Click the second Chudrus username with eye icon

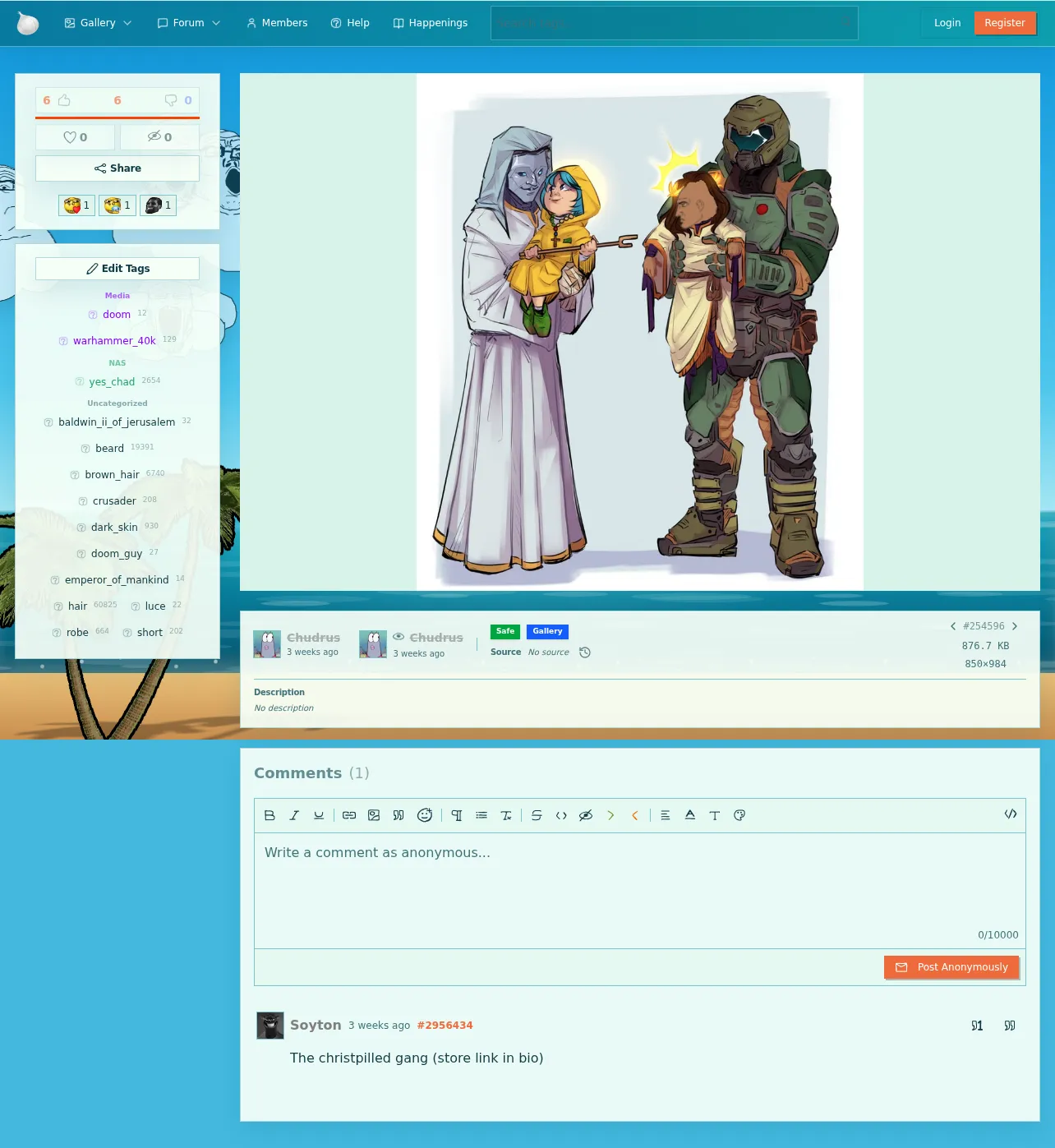436,638
